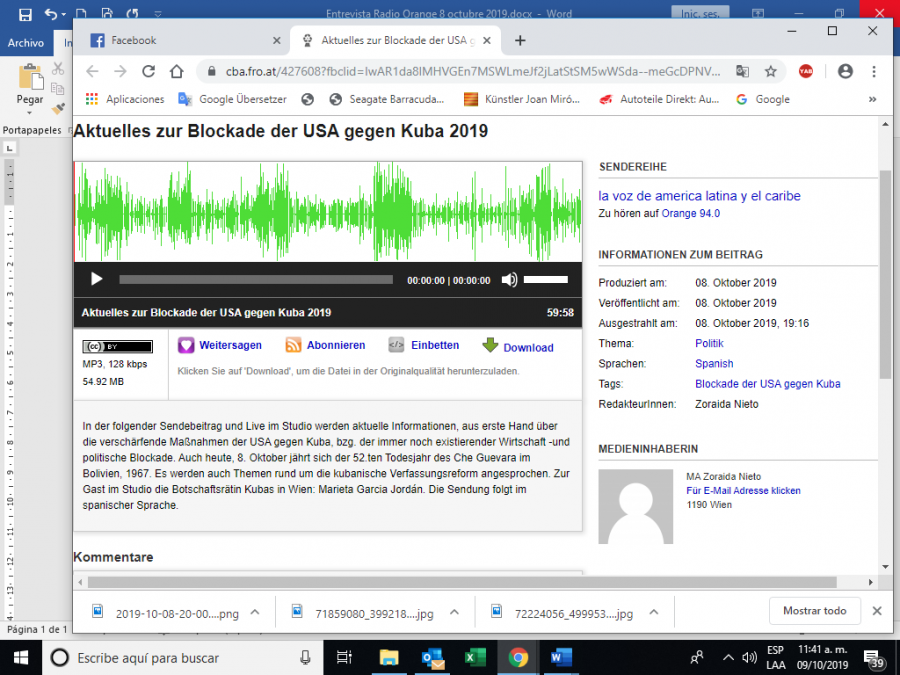Expand options for 2019-10-08 png download
Screen dimensions: 900x675
[x=255, y=612]
